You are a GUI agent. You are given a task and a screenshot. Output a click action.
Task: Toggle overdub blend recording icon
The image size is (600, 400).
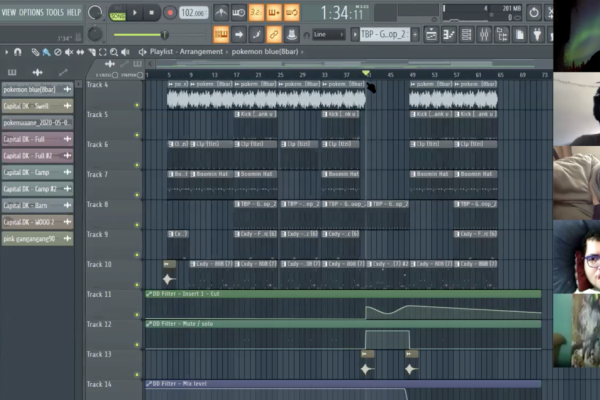[x=274, y=13]
